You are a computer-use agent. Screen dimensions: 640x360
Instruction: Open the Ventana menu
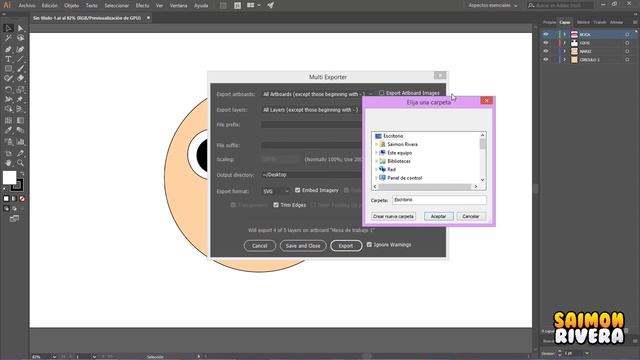178,6
